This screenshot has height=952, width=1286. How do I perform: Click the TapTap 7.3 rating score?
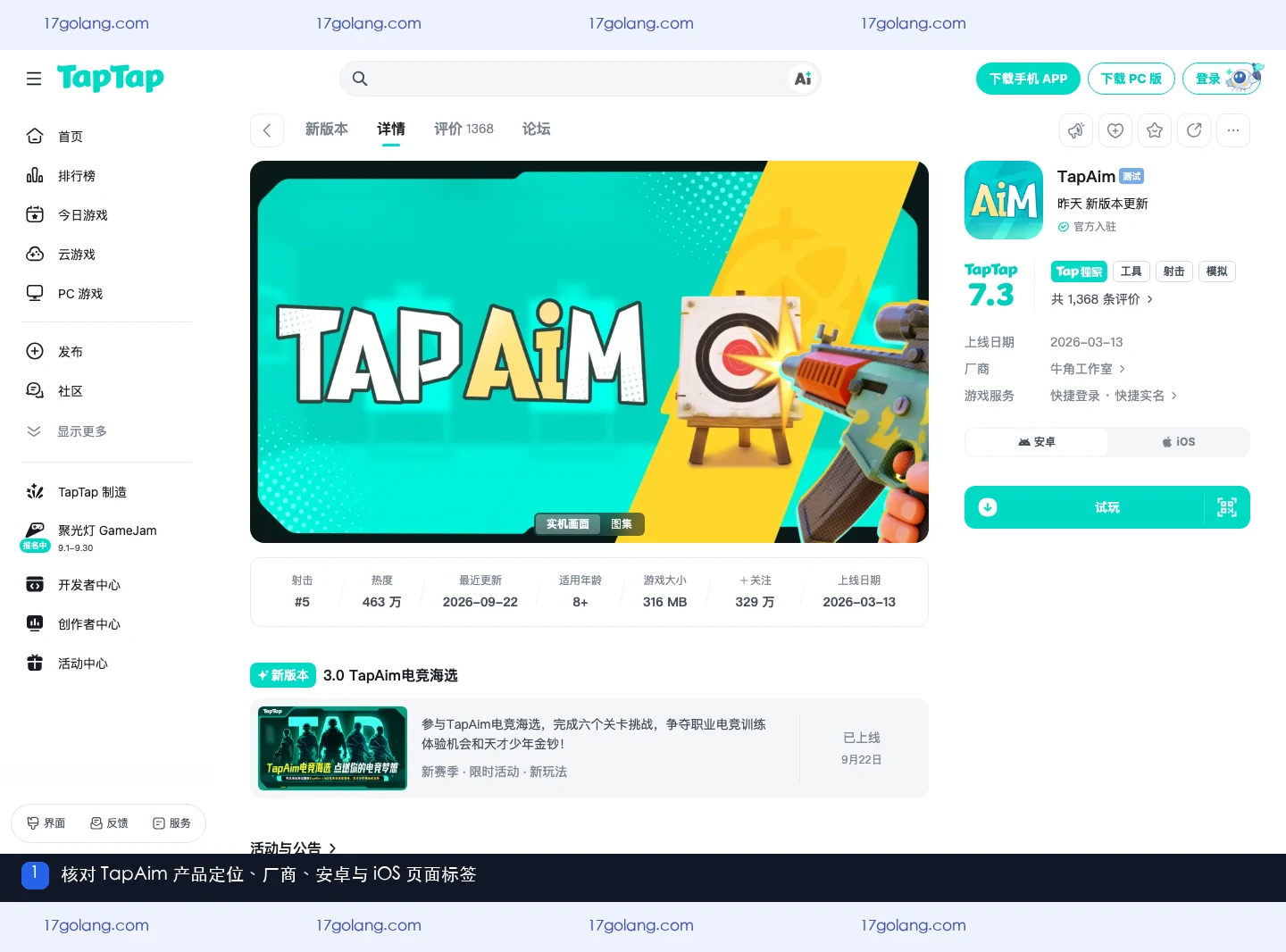pyautogui.click(x=991, y=286)
